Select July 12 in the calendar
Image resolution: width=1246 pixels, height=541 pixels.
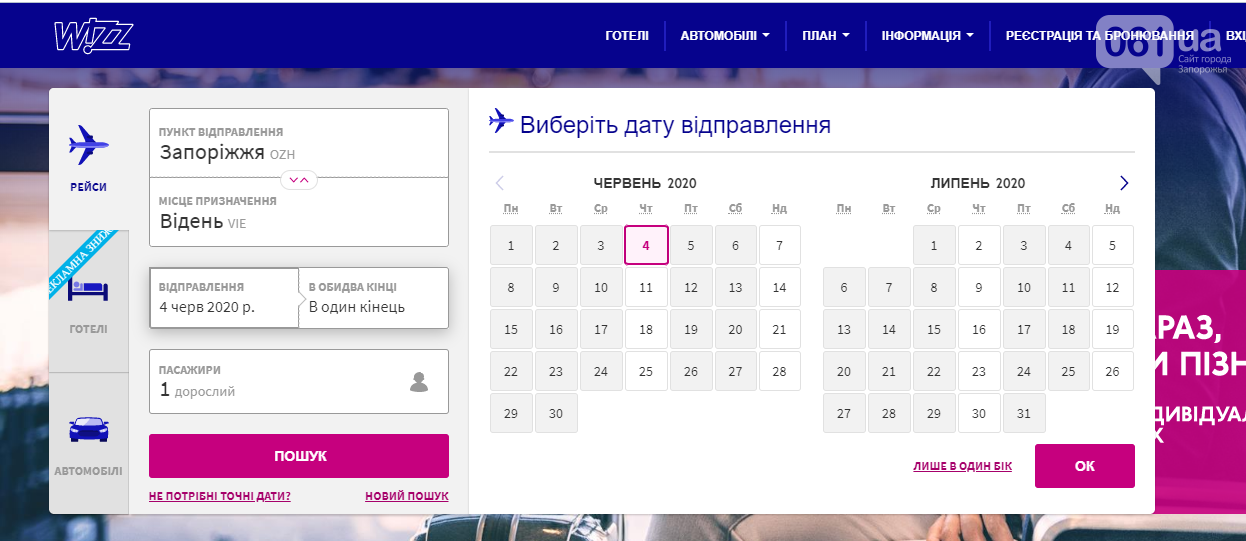point(1113,287)
